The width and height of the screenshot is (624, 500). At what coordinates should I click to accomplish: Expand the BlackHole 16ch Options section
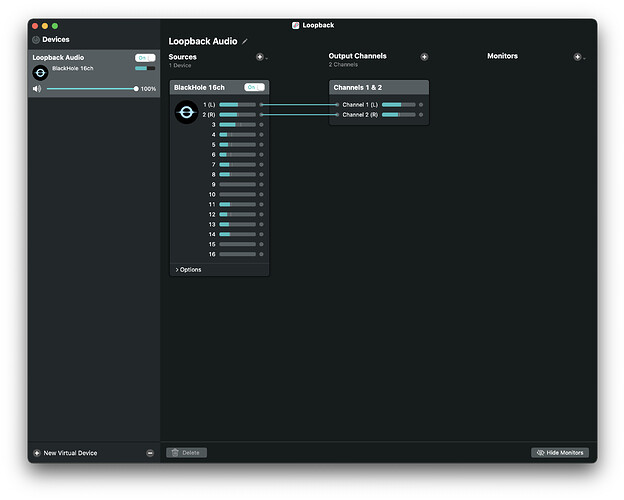[x=188, y=270]
